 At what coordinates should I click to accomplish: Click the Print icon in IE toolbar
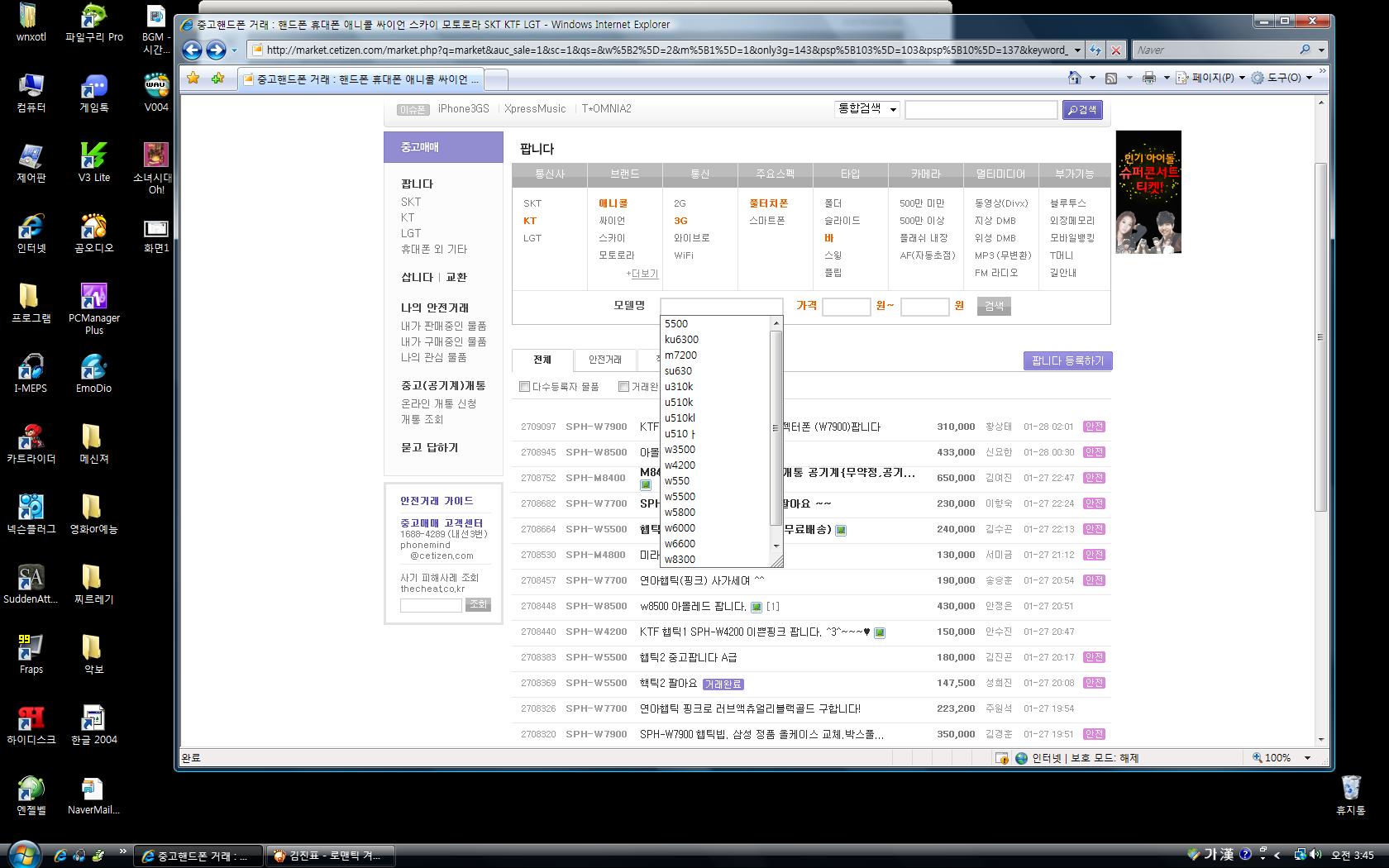click(1148, 78)
